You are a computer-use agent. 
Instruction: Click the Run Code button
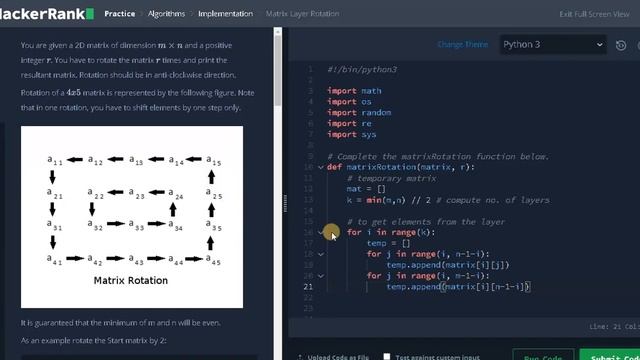tap(543, 355)
